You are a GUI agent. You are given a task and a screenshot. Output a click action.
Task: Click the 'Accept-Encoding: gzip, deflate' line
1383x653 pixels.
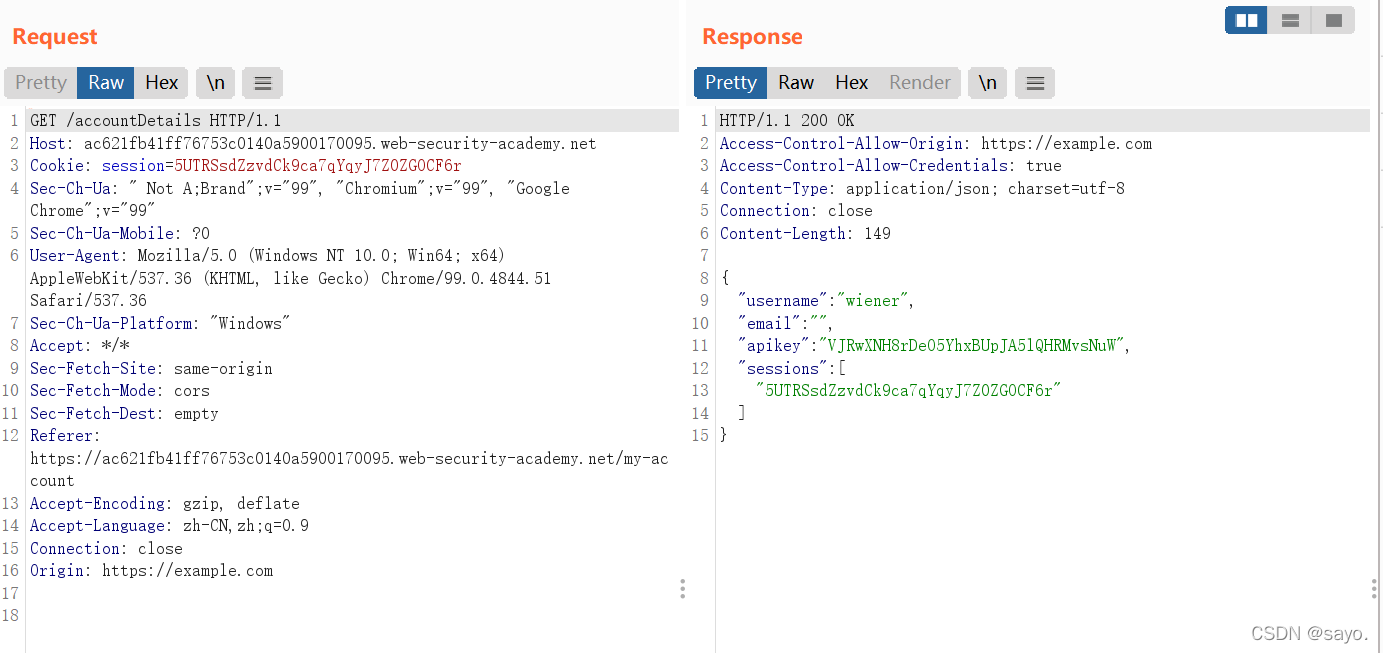coord(165,504)
